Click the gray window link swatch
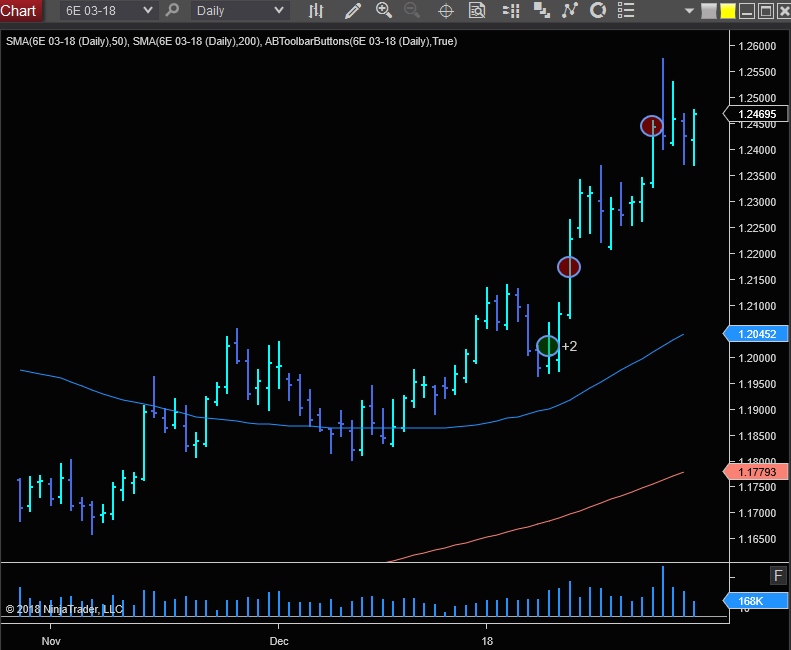This screenshot has width=791, height=650. (708, 11)
